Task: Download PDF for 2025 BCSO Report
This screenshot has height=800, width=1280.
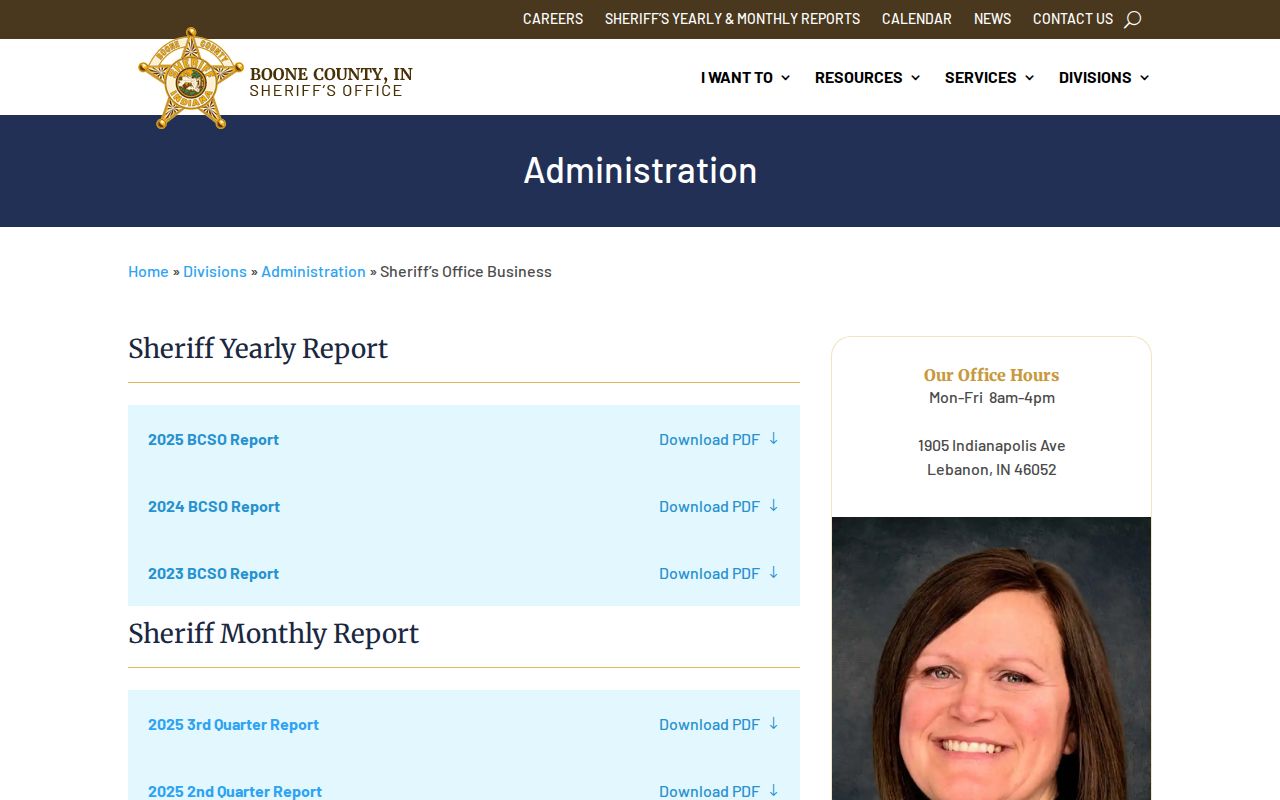Action: coord(709,439)
